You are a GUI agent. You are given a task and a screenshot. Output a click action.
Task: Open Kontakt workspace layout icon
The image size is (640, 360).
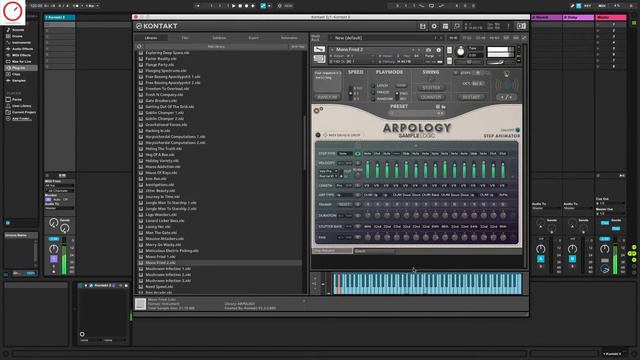445,26
